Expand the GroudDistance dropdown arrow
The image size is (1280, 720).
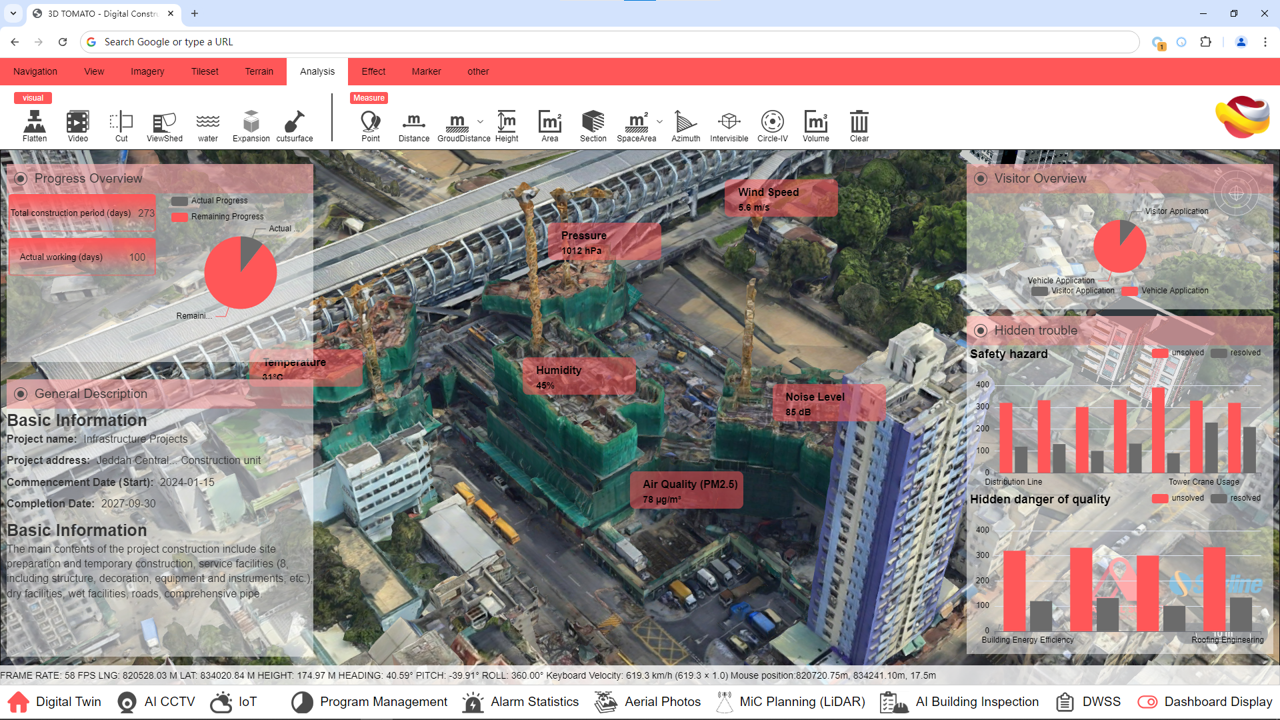tap(481, 122)
